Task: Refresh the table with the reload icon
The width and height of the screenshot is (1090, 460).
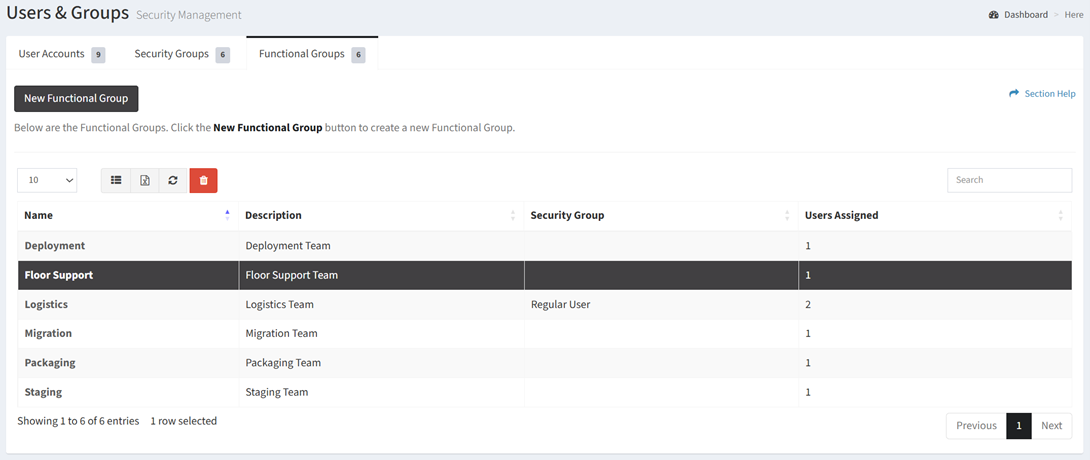Action: pyautogui.click(x=173, y=180)
